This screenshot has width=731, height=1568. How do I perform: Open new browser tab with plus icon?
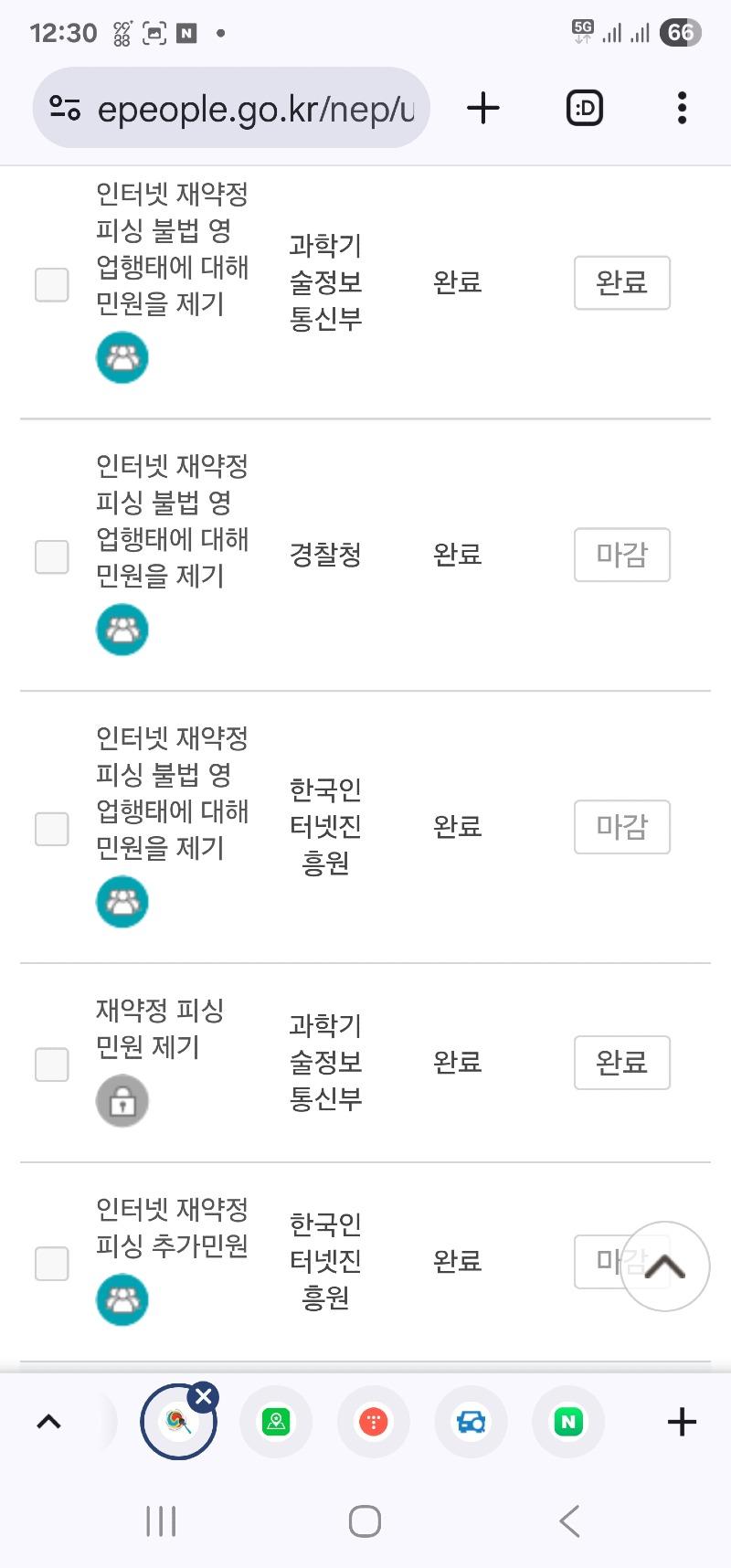tap(483, 109)
